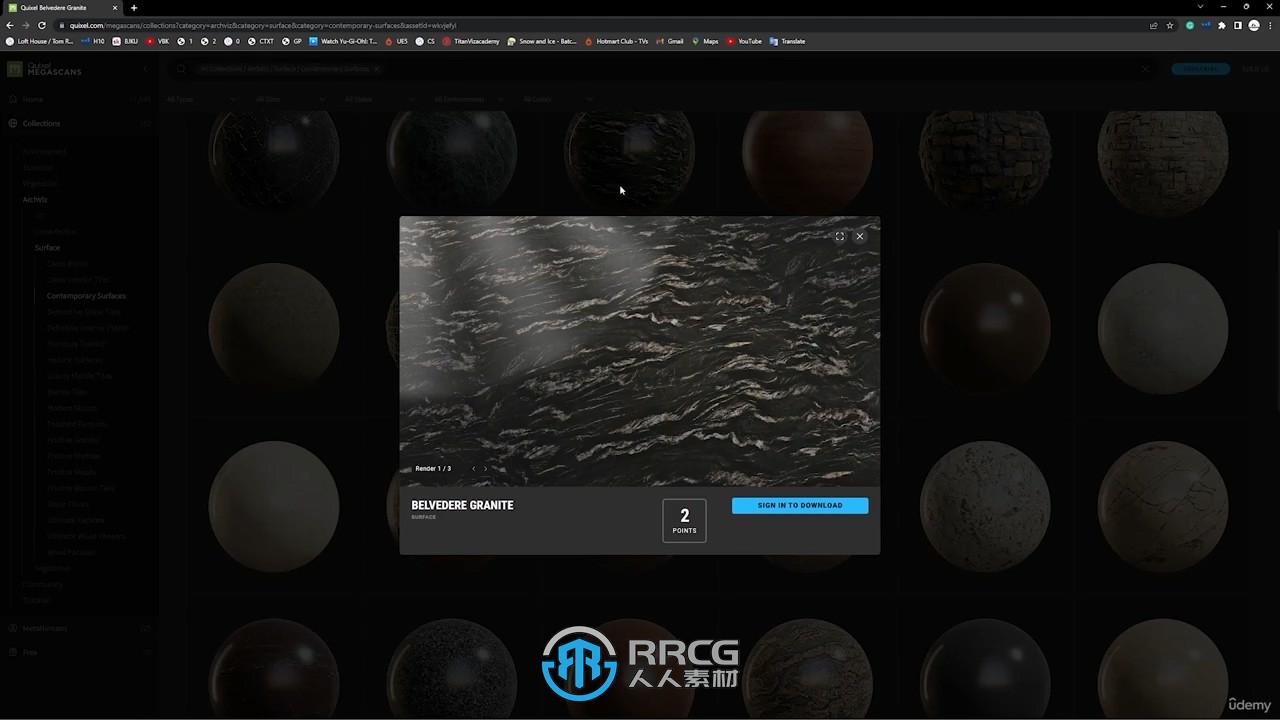The height and width of the screenshot is (720, 1280).
Task: Open BJKU bookmark
Action: click(x=125, y=41)
